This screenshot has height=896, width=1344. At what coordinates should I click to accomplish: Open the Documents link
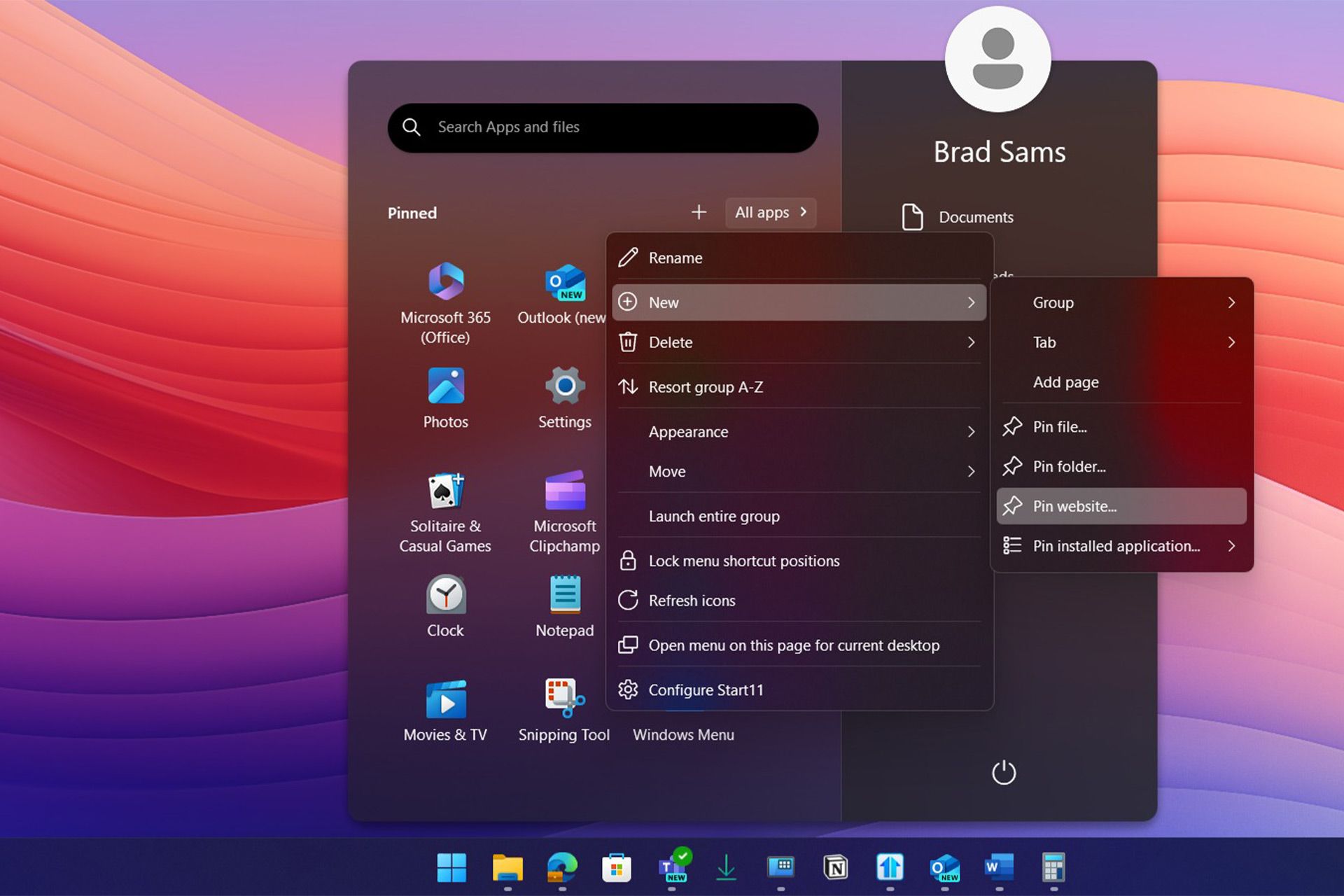[x=974, y=218]
